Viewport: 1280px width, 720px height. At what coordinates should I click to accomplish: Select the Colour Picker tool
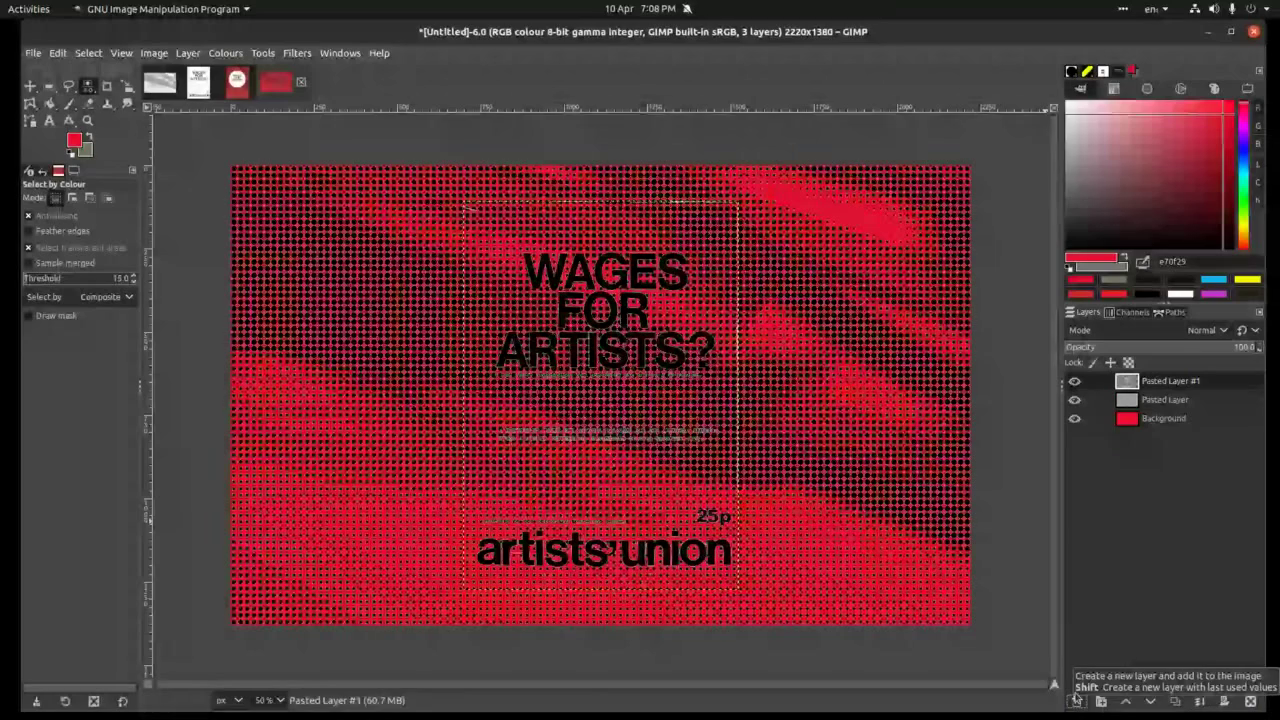pyautogui.click(x=68, y=120)
